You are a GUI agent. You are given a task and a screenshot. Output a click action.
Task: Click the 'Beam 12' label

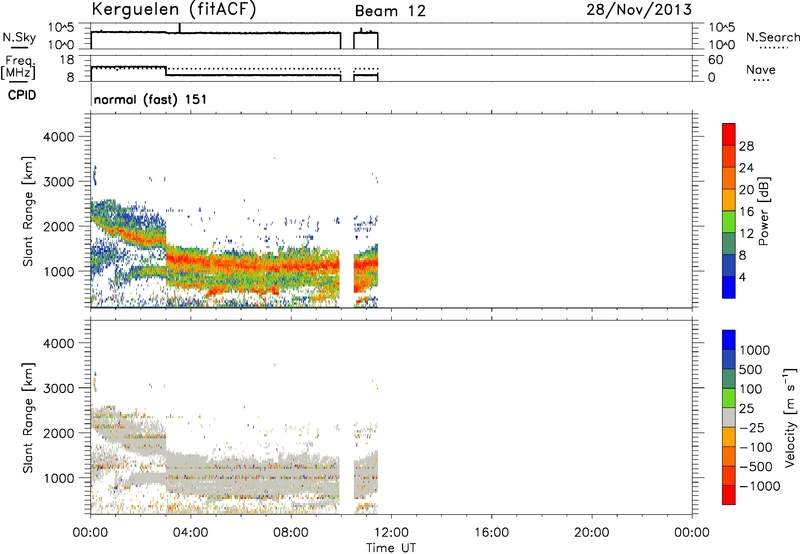[390, 11]
